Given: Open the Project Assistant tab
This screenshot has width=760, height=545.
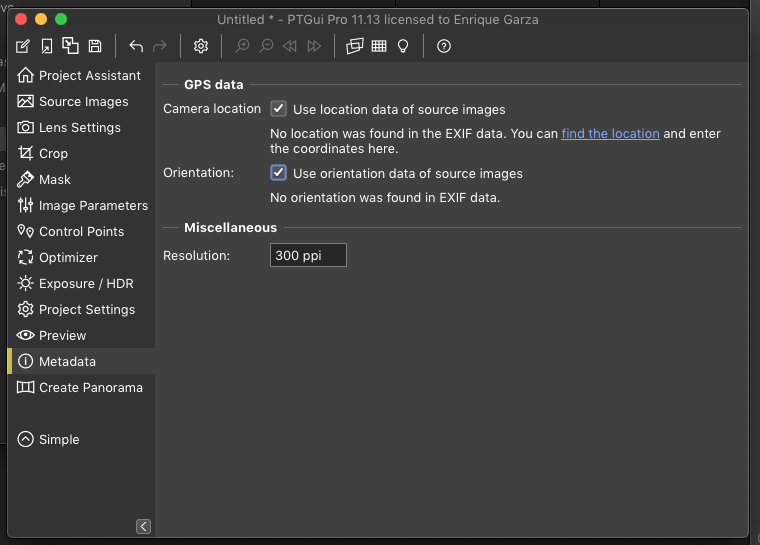Looking at the screenshot, I should (89, 76).
